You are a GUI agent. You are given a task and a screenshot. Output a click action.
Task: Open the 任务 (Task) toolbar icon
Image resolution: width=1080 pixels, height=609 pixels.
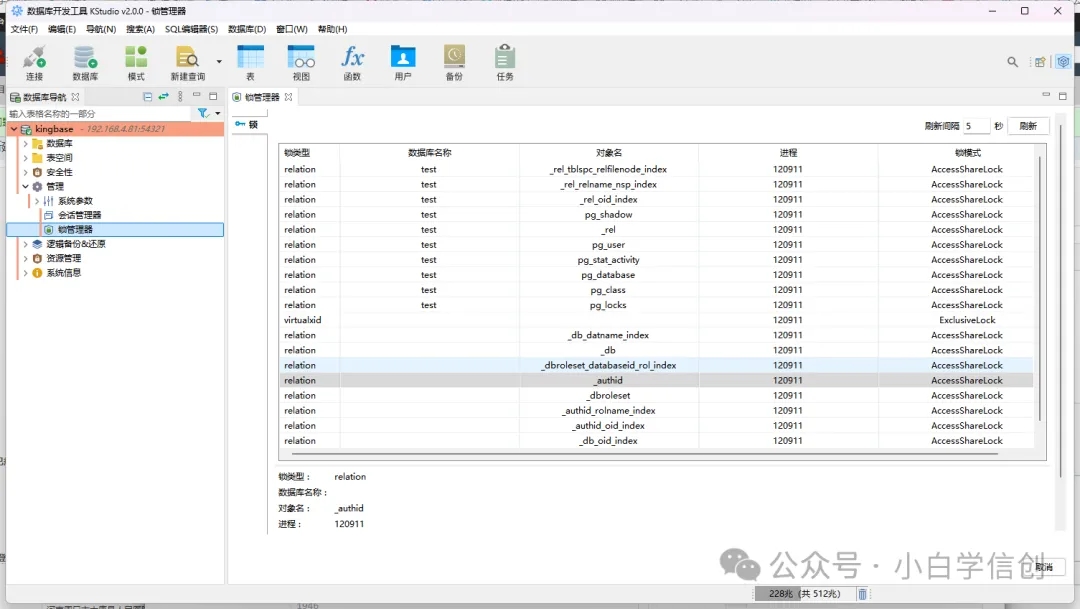[505, 63]
